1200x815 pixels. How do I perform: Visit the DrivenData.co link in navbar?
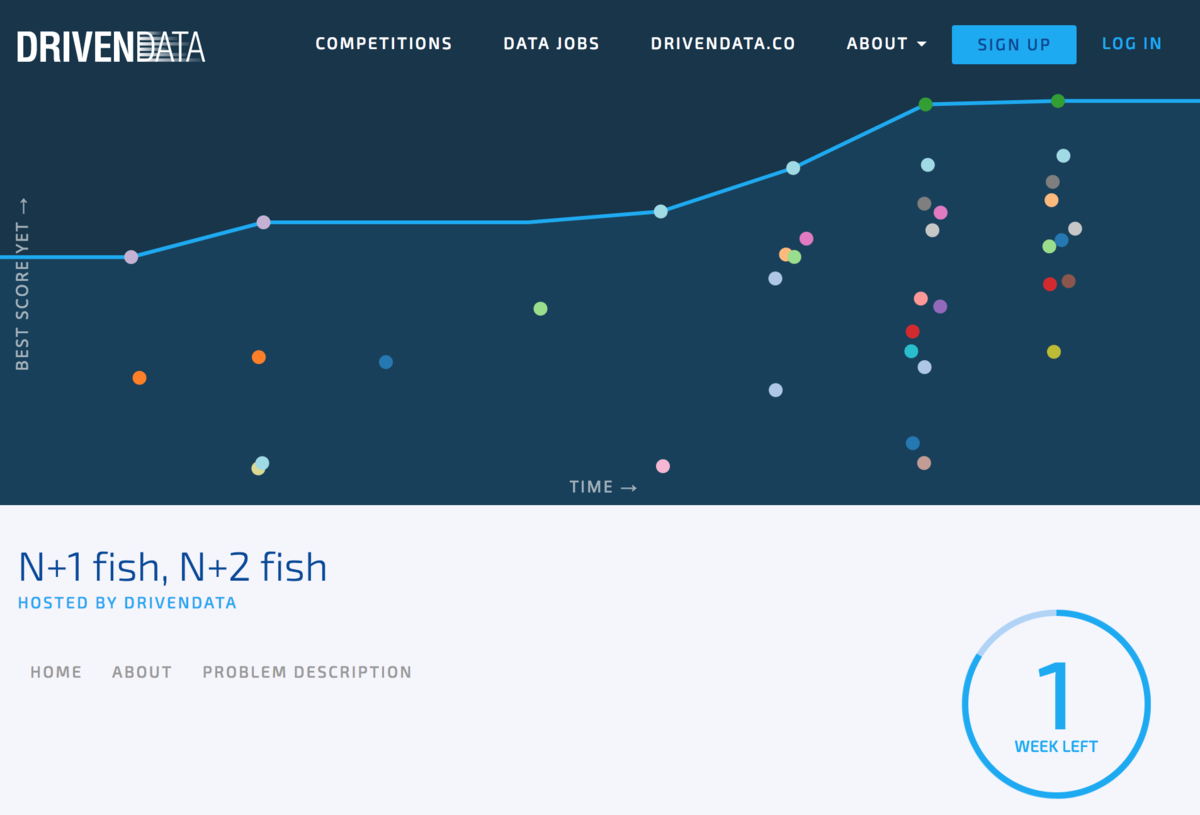click(722, 44)
